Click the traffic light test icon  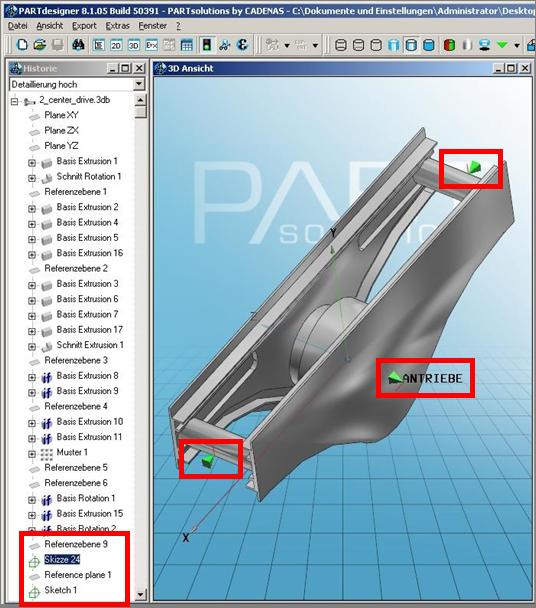(207, 45)
